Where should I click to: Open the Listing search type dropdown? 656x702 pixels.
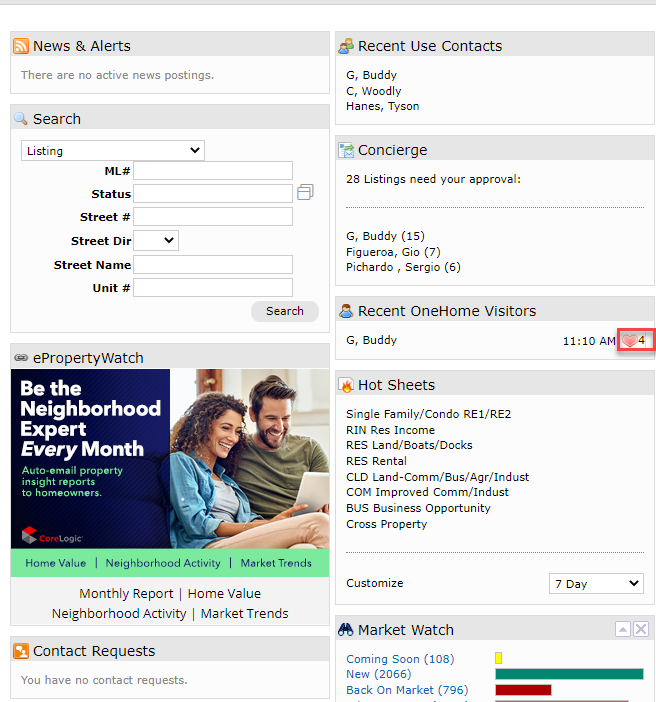112,151
